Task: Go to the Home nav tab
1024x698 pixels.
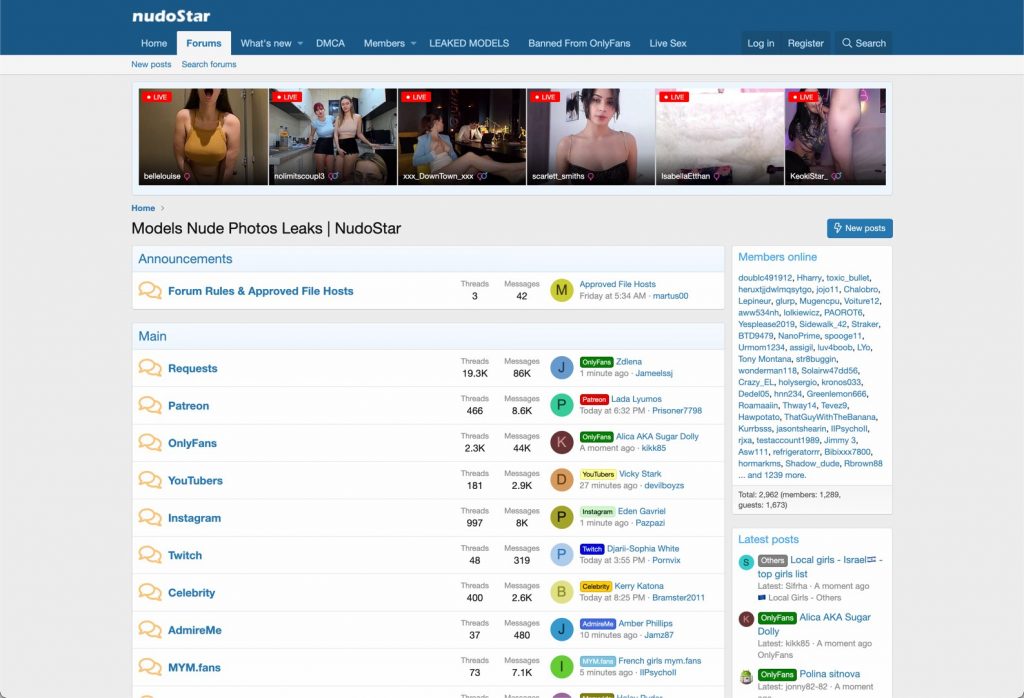Action: 154,43
